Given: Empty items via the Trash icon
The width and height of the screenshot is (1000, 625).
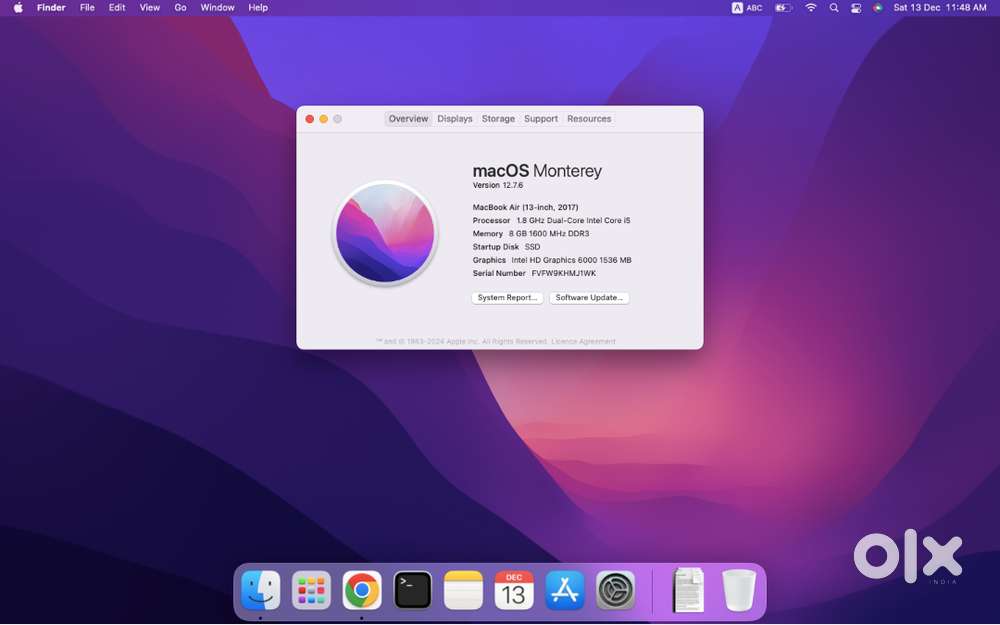Looking at the screenshot, I should [x=738, y=590].
